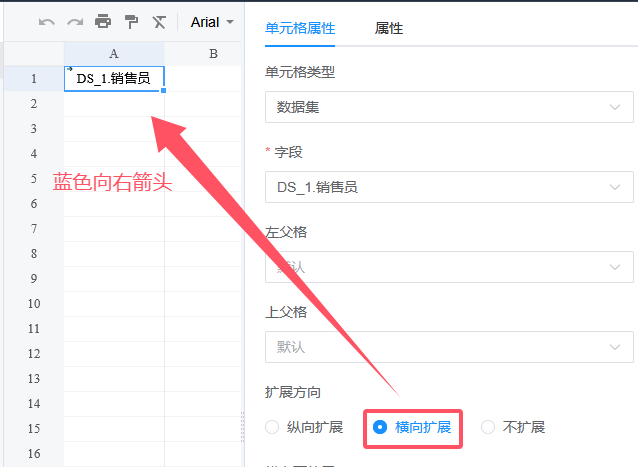The width and height of the screenshot is (638, 467).
Task: Click the fill handle on cell A1
Action: [x=163, y=91]
